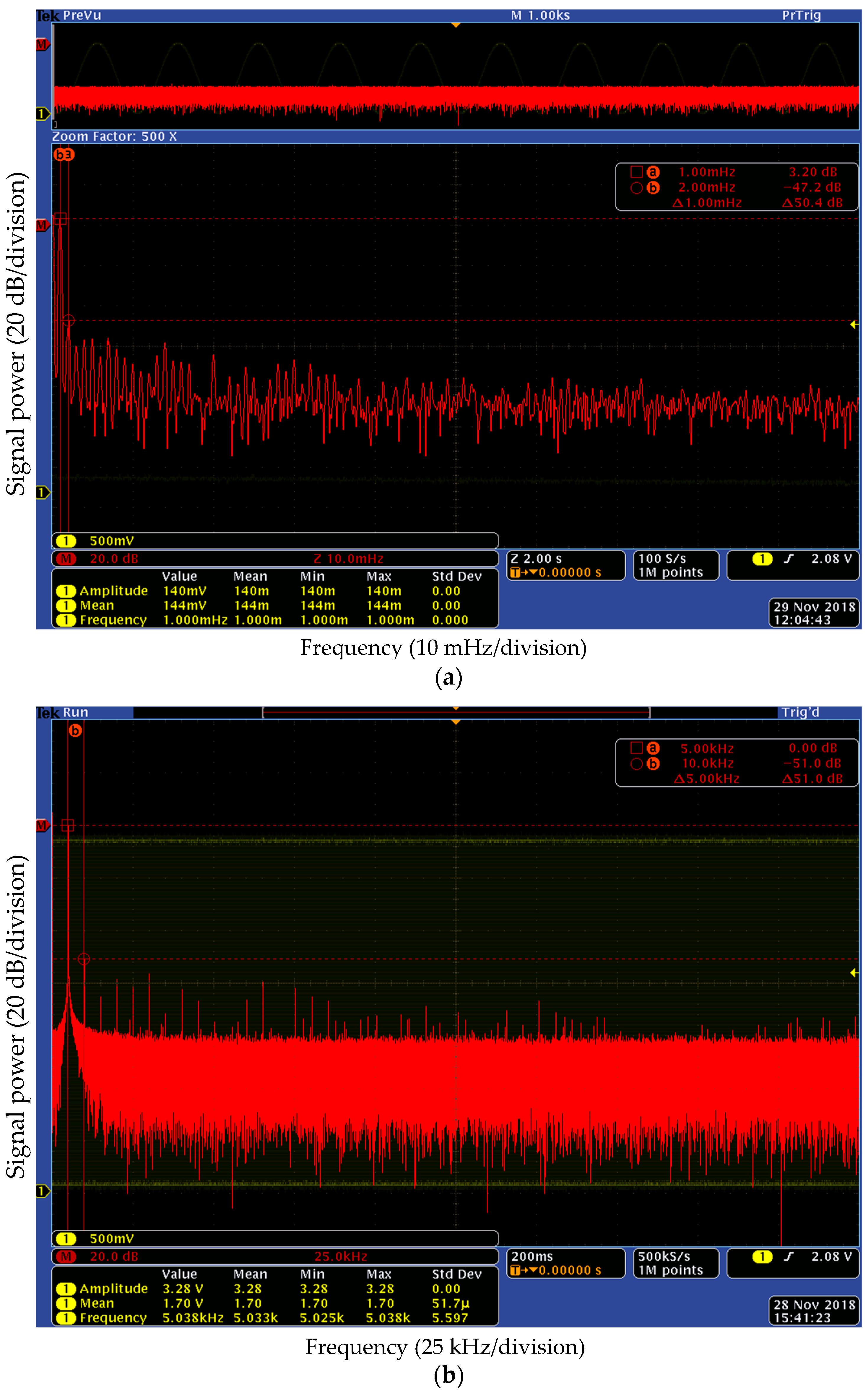Click the red M reference marker on panel (a) main graticule
Viewport: 868px width, 1393px height.
tap(43, 226)
